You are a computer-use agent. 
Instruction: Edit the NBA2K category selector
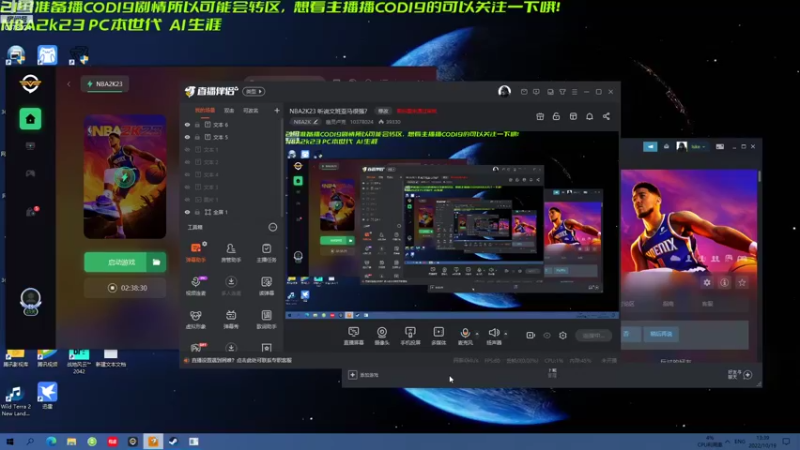click(x=305, y=122)
